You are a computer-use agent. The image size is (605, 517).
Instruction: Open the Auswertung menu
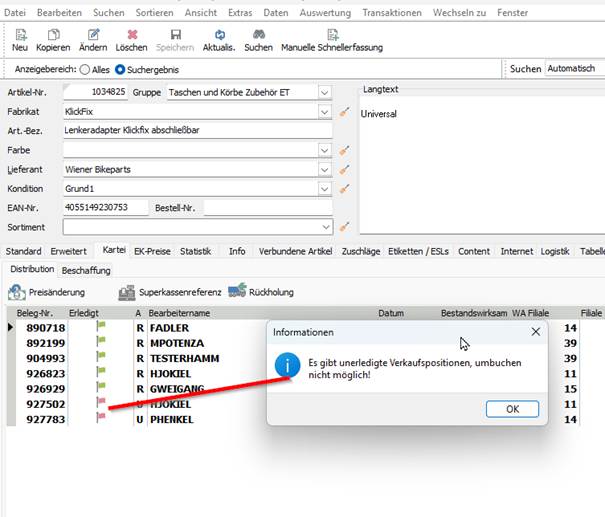325,13
